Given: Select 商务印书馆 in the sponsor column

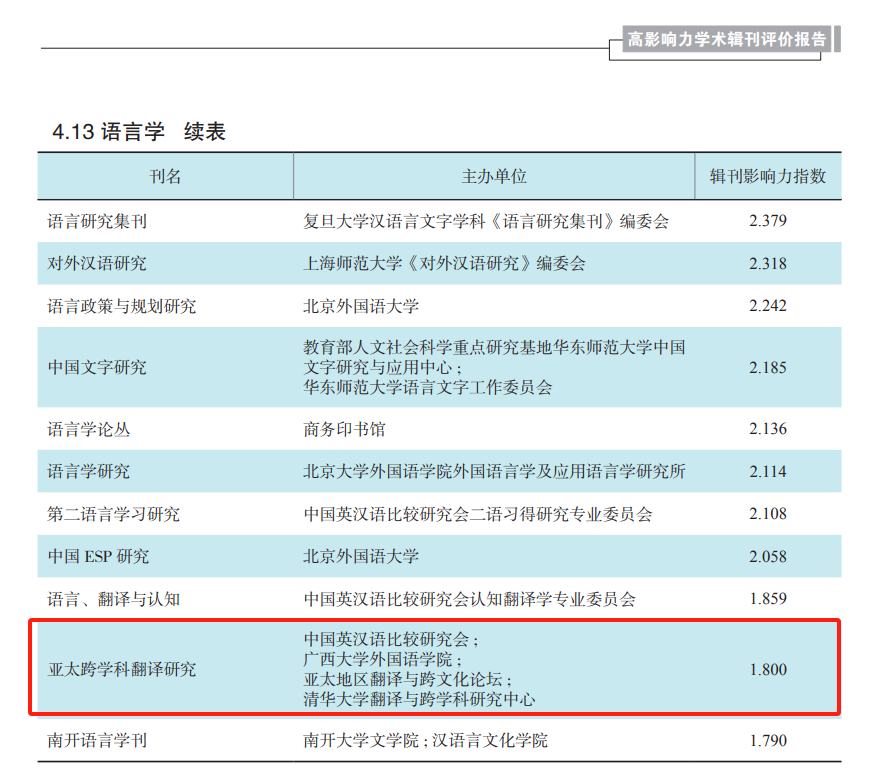Looking at the screenshot, I should point(344,429).
